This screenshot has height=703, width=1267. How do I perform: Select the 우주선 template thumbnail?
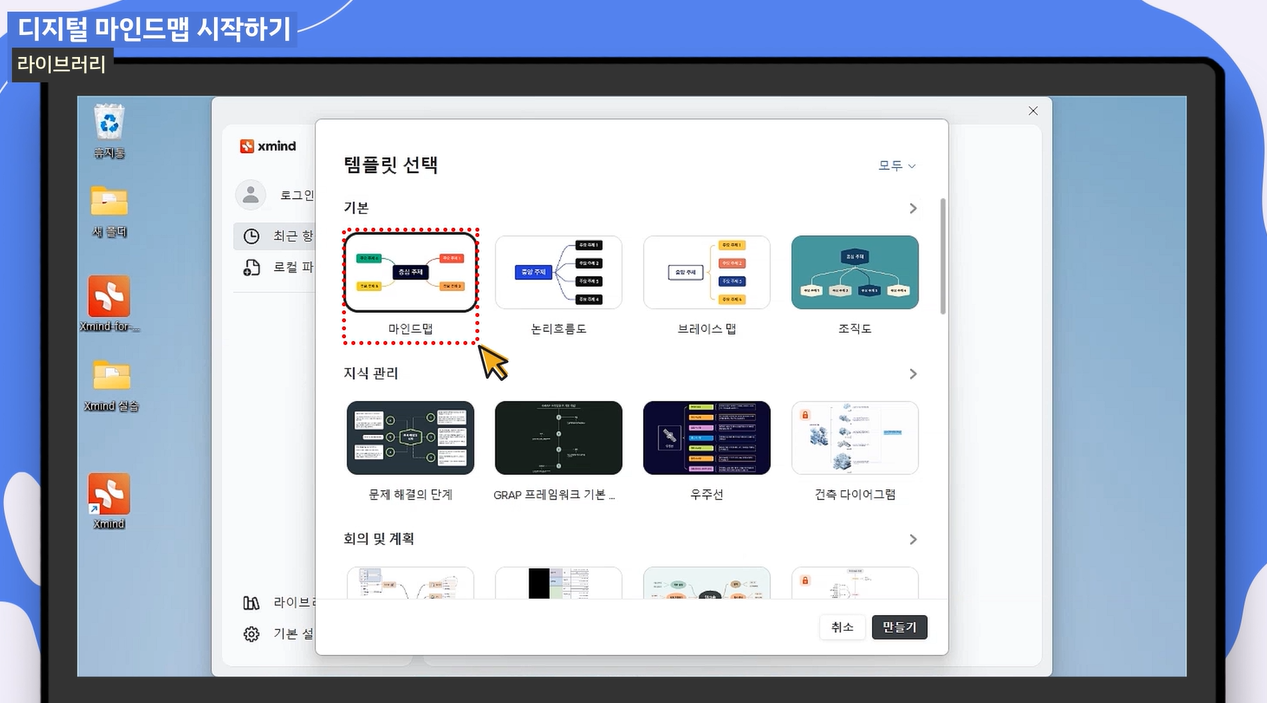click(x=706, y=438)
